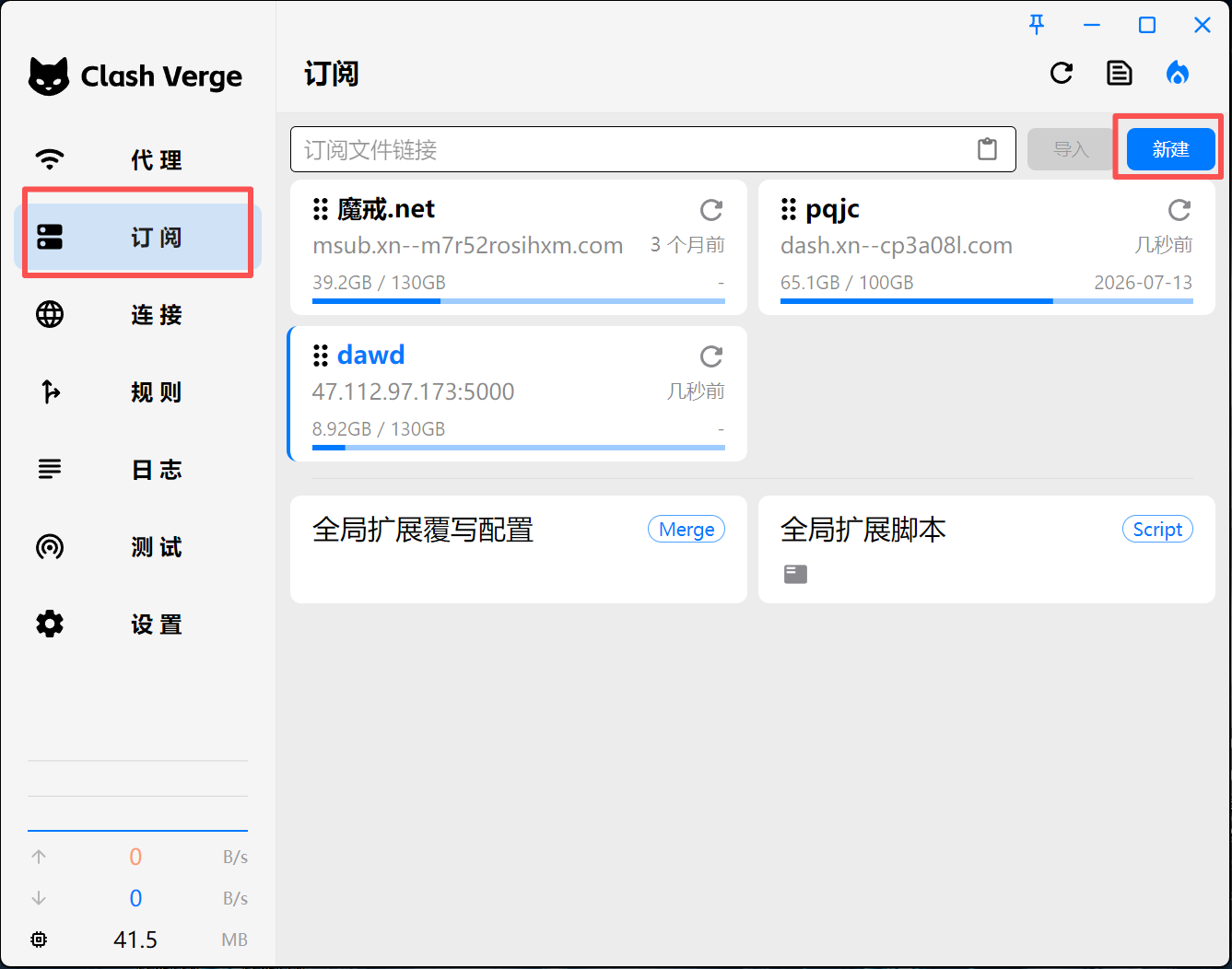The height and width of the screenshot is (969, 1232).
Task: Grab drag handle of dawd card
Action: (321, 356)
